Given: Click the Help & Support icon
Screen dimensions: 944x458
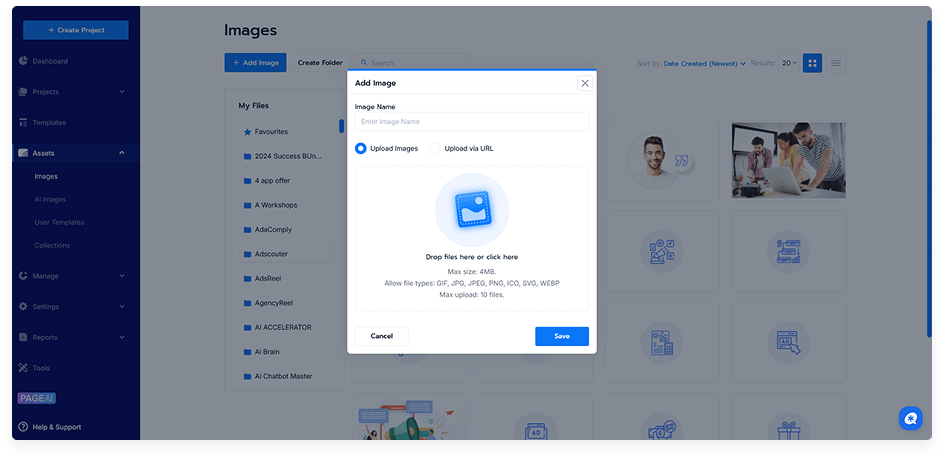Looking at the screenshot, I should coord(23,427).
